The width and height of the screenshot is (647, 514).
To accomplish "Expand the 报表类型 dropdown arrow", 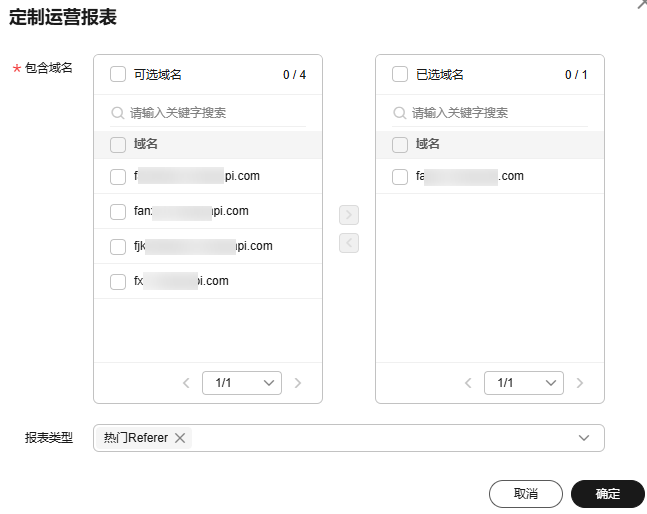I will point(583,438).
